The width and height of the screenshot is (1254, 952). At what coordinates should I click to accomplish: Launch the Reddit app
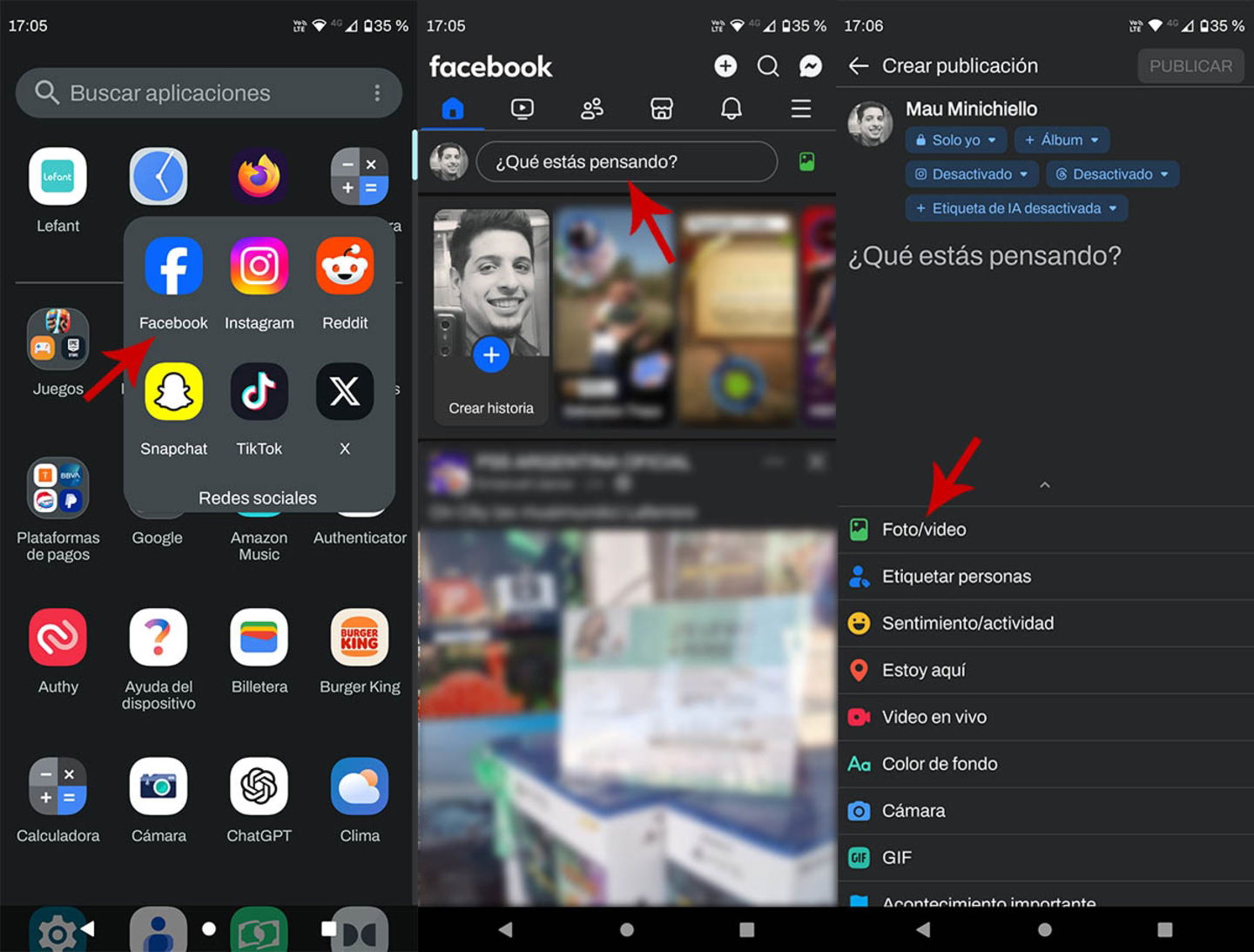pos(345,266)
